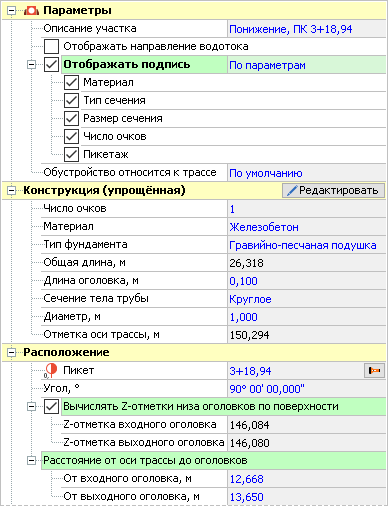The image size is (388, 506).
Task: Edit the Угол value 90° 00' 00,000"
Action: coord(306,389)
